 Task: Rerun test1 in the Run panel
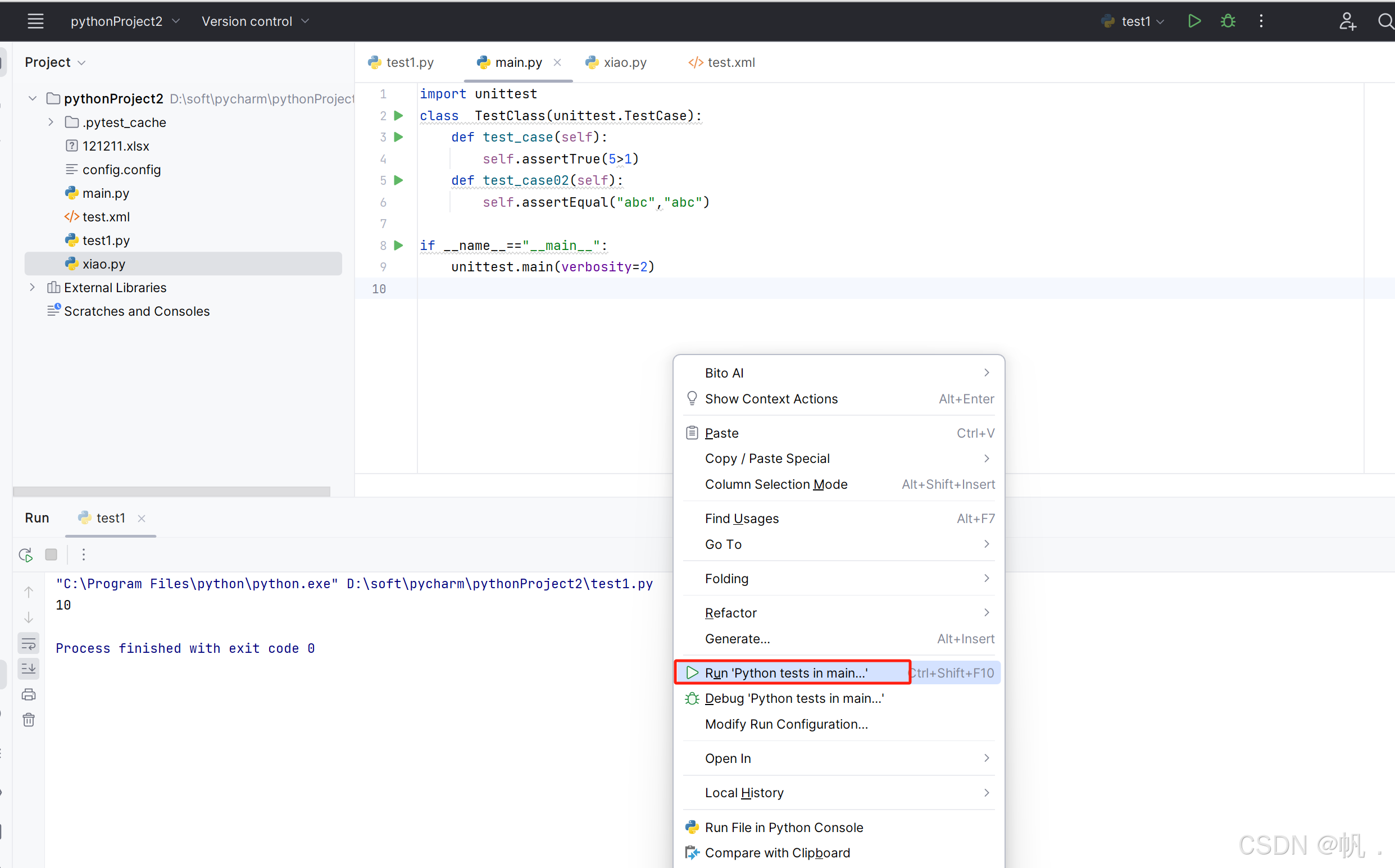pos(25,555)
